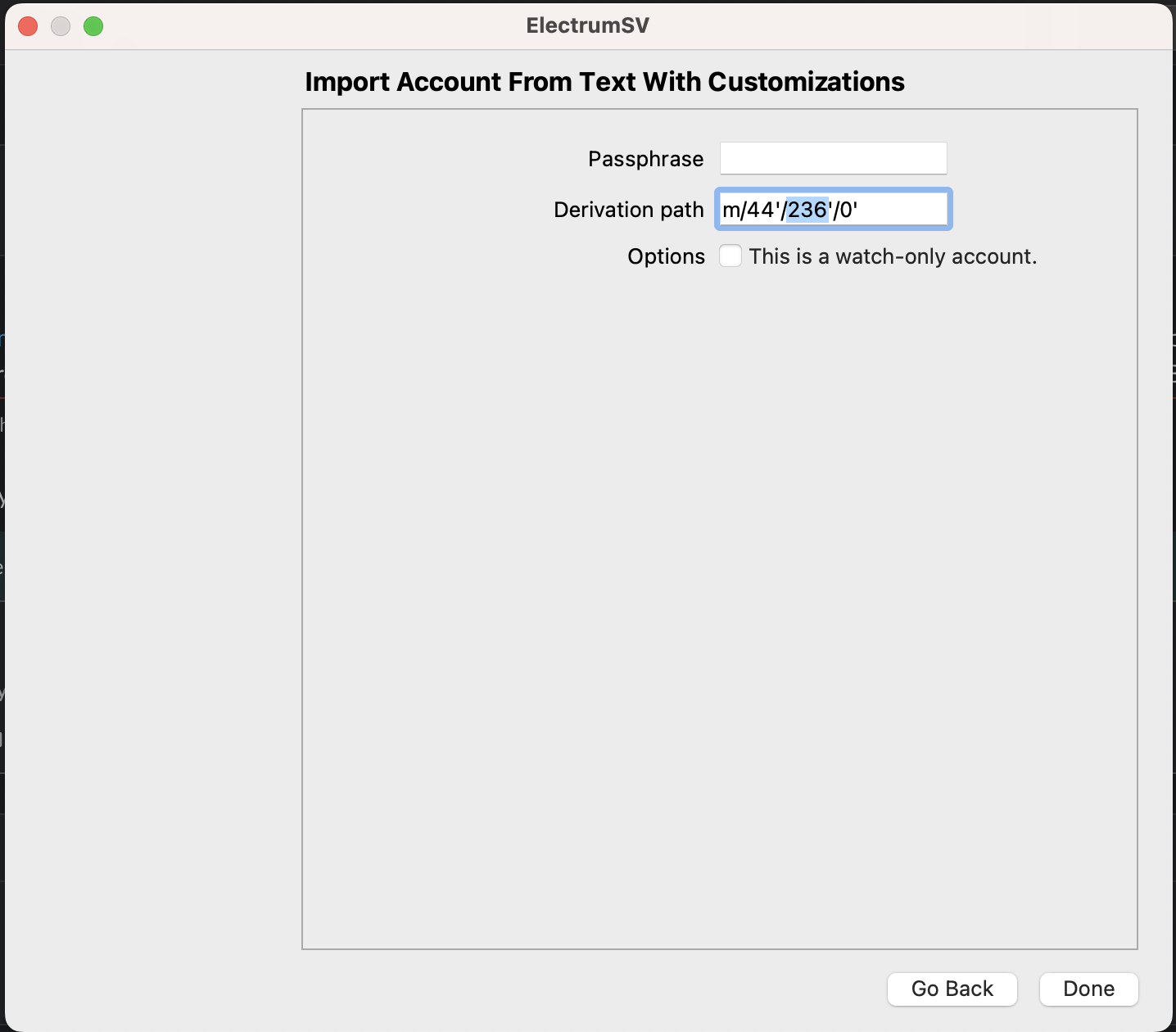Click the 'Derivation path' label text
The height and width of the screenshot is (1032, 1176).
628,210
